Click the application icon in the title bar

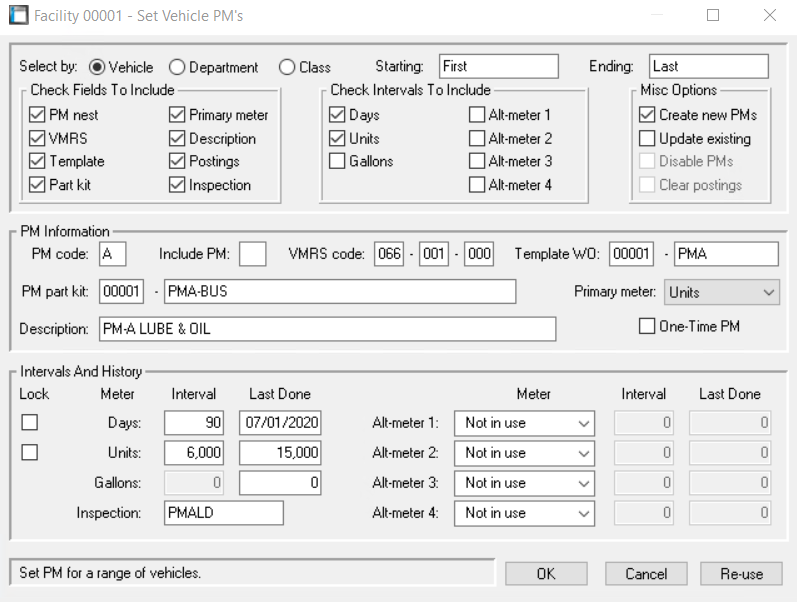click(x=18, y=16)
